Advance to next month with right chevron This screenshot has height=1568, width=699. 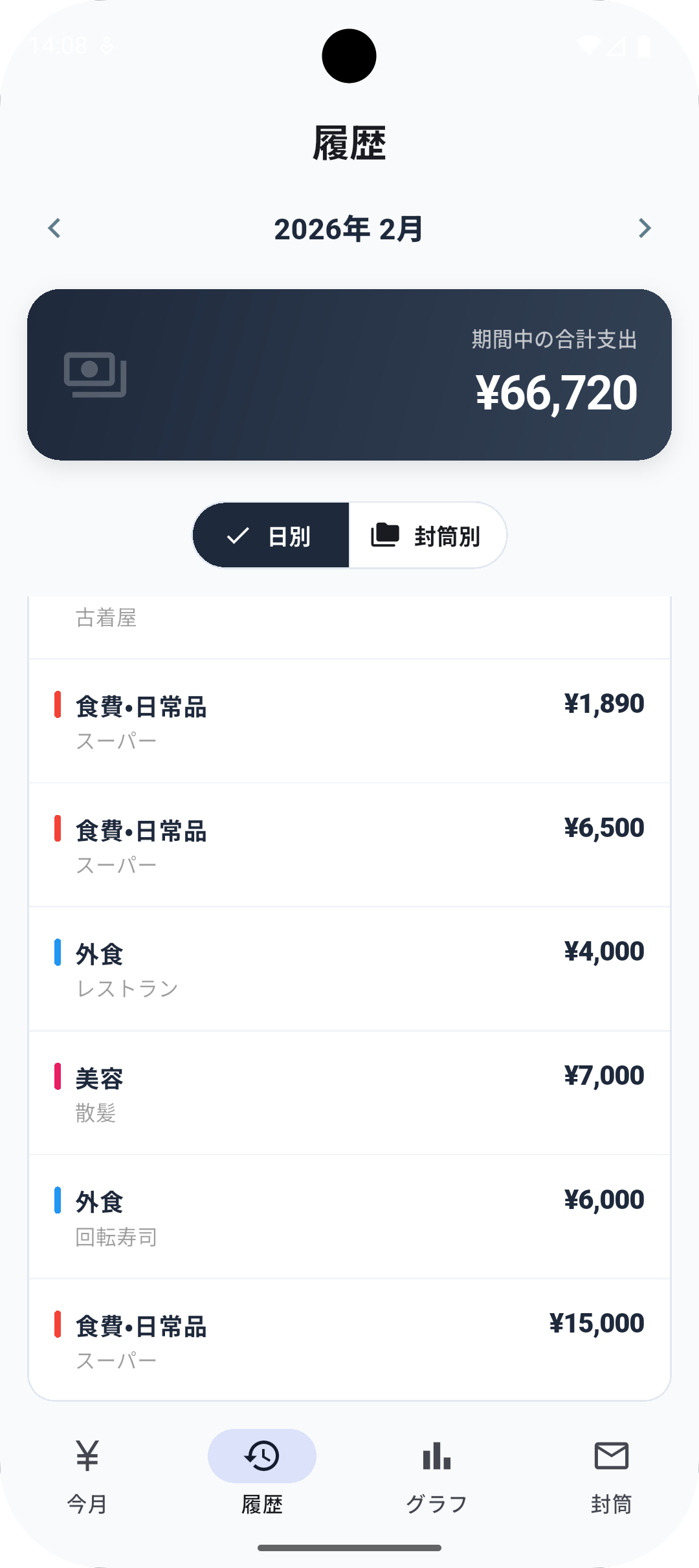point(644,228)
